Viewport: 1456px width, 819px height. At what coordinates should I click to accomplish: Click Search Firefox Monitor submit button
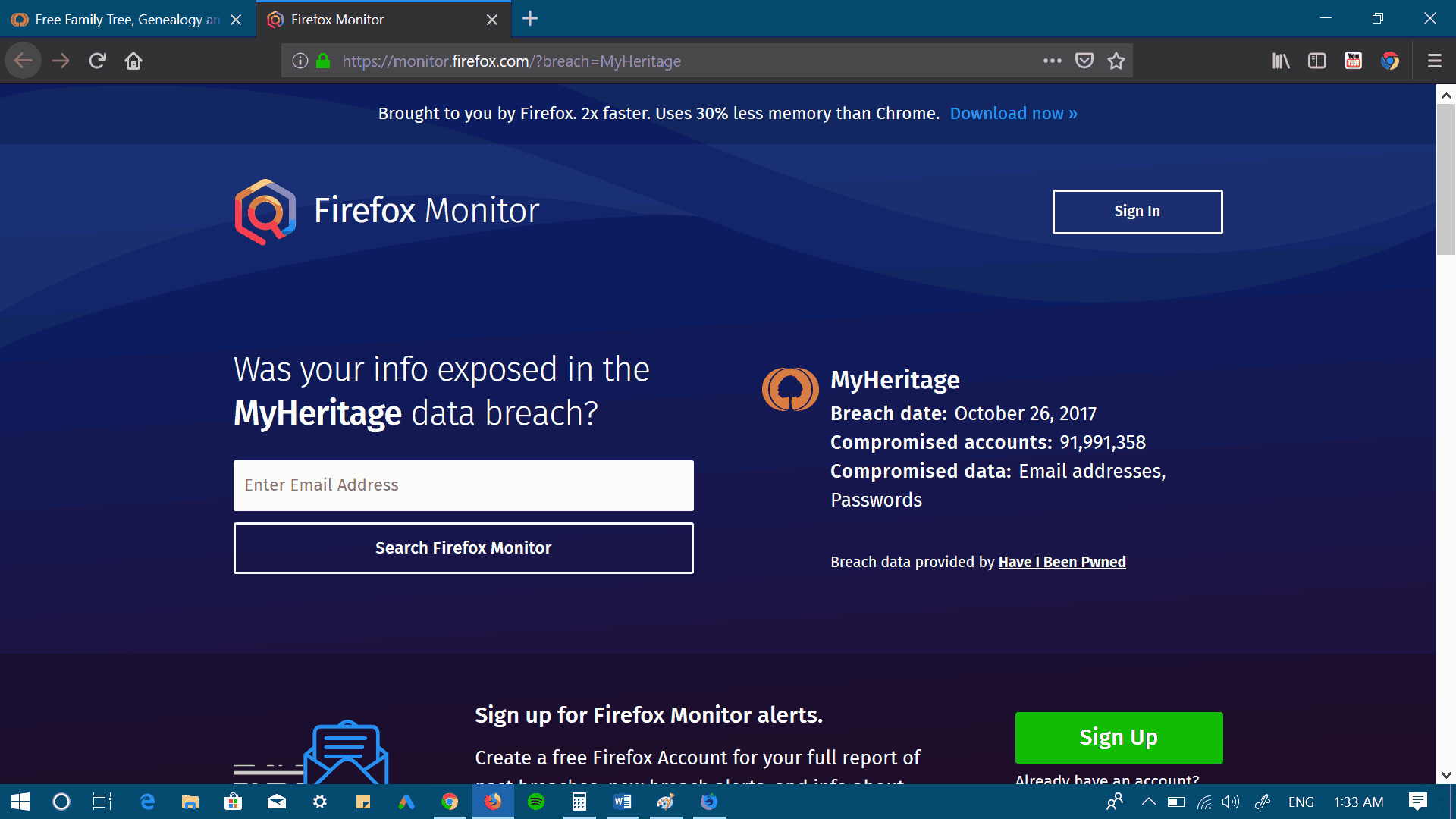point(463,547)
